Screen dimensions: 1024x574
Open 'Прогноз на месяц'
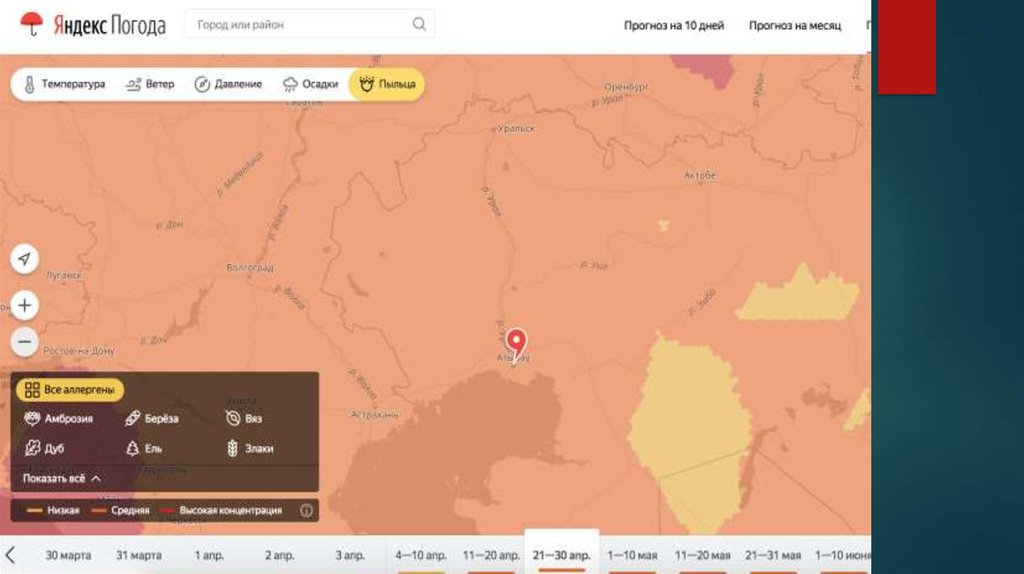pos(795,25)
